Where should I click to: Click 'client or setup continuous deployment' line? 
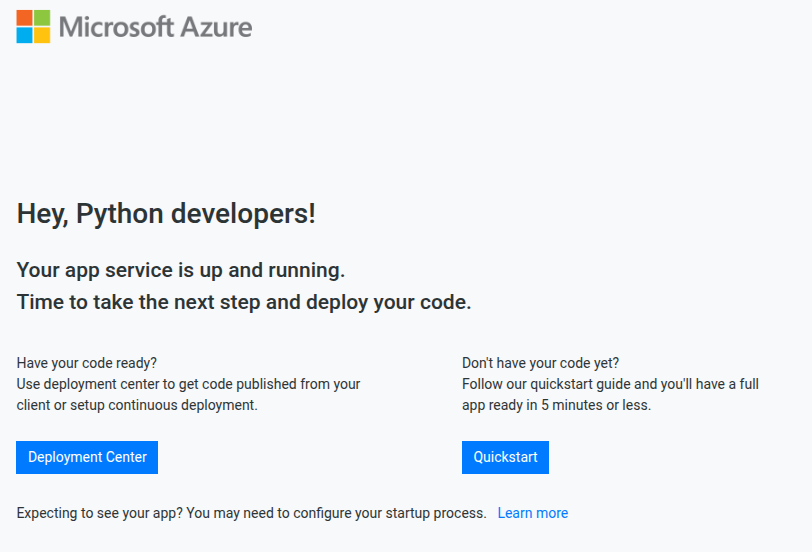point(137,405)
